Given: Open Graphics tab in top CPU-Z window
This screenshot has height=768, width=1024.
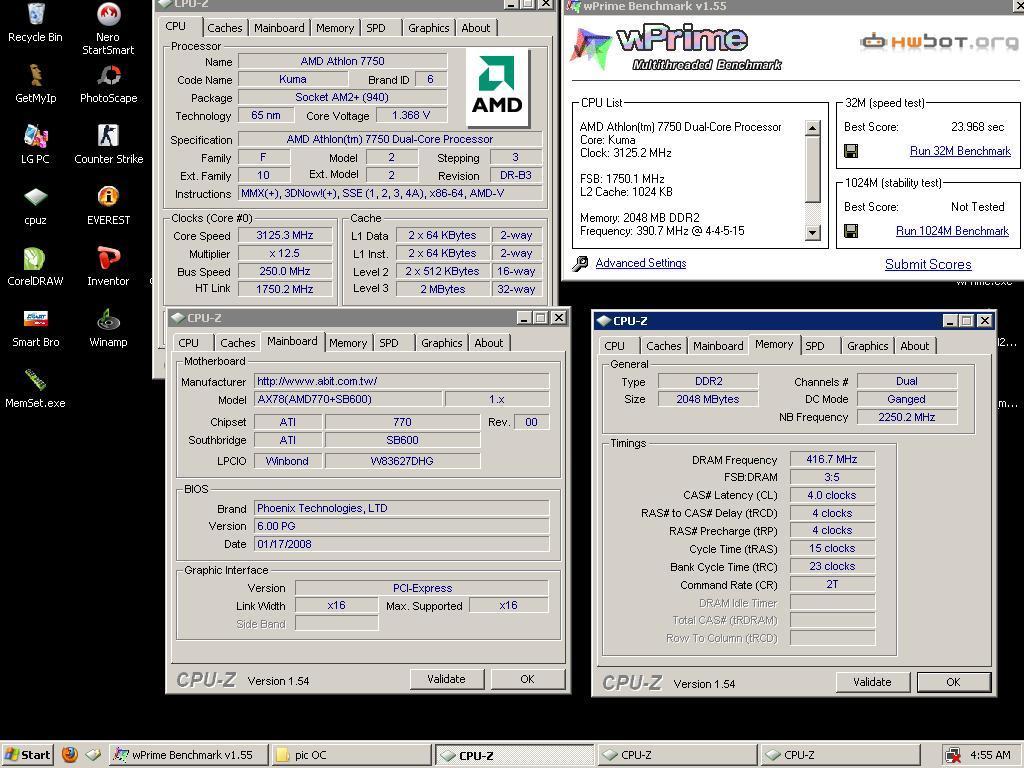Looking at the screenshot, I should click(x=428, y=28).
